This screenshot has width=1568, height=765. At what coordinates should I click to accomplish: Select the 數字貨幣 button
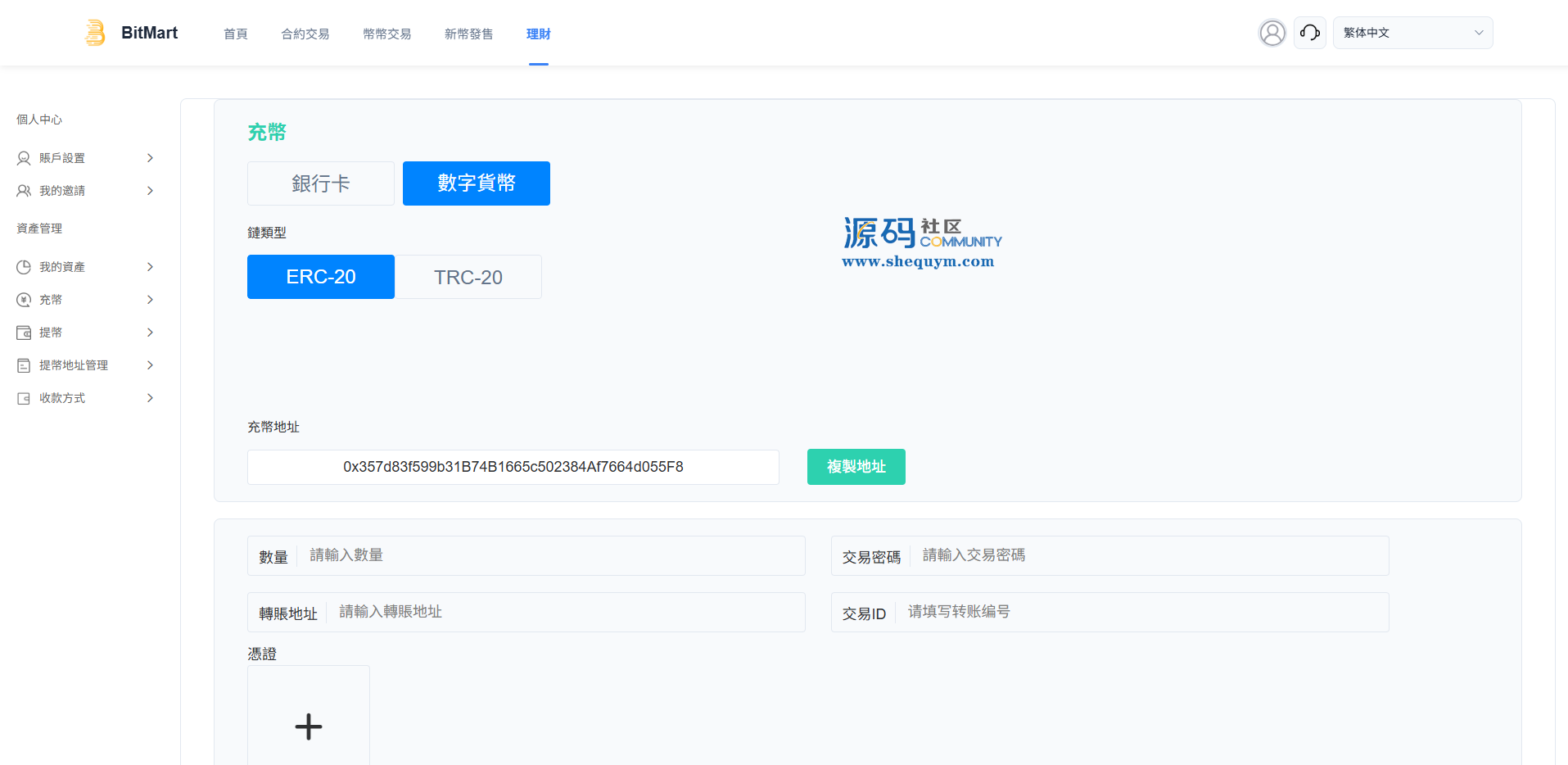[476, 183]
